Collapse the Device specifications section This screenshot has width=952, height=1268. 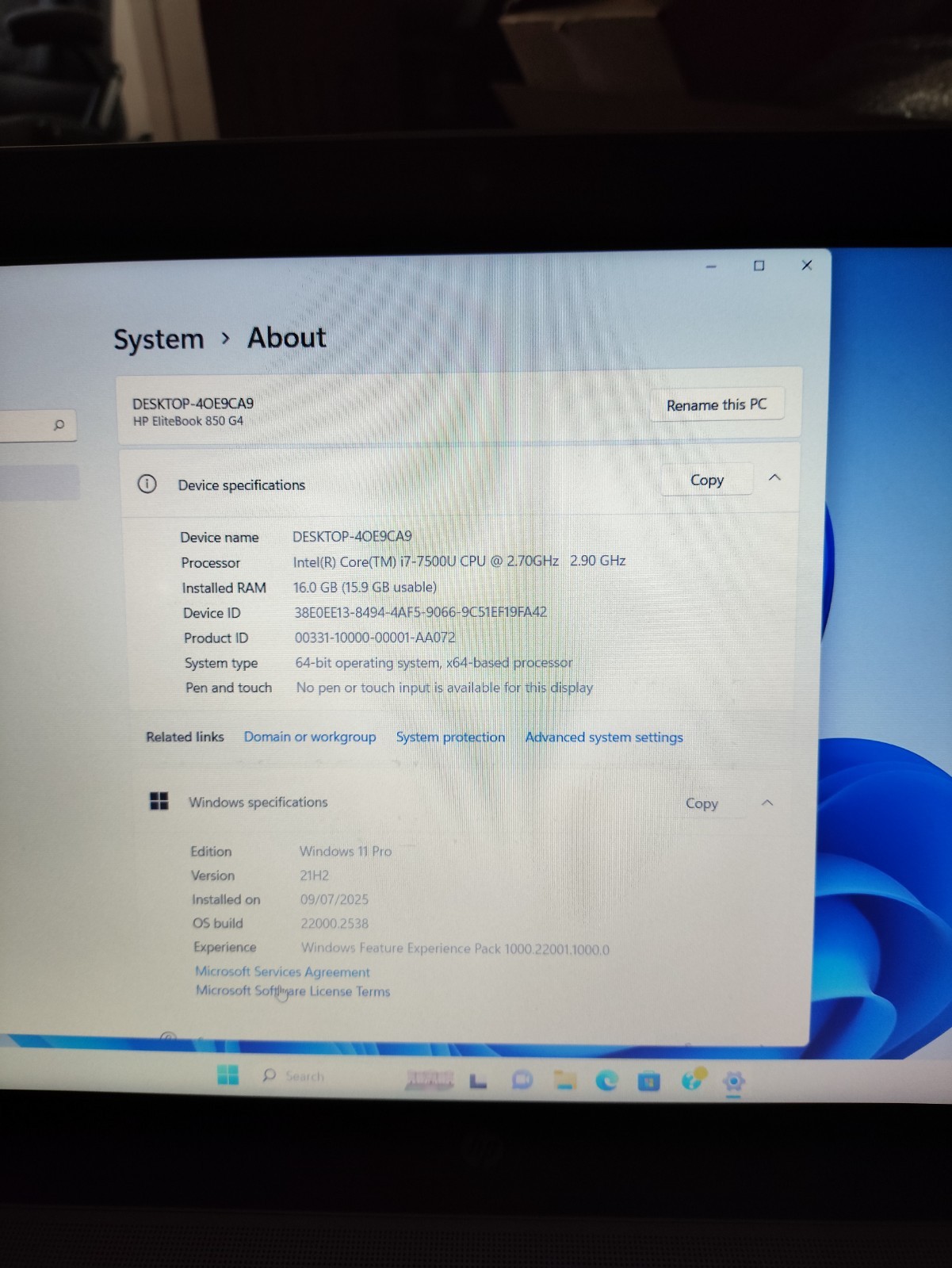pyautogui.click(x=774, y=477)
